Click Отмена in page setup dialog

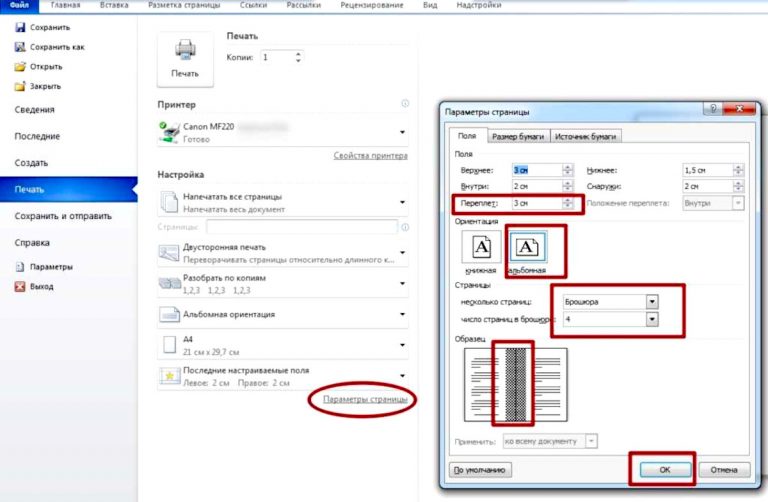[724, 470]
